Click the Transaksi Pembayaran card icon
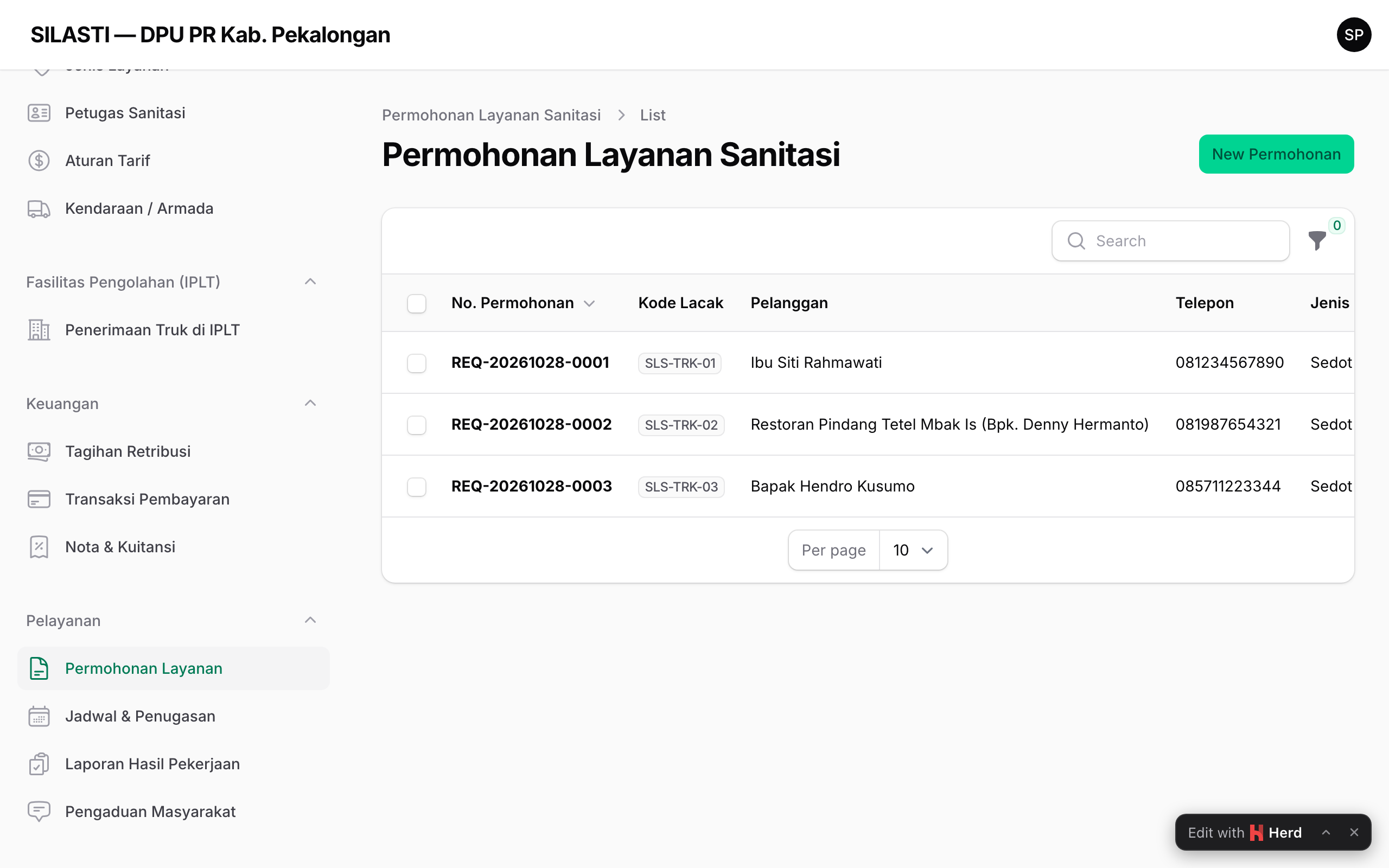The width and height of the screenshot is (1389, 868). click(x=39, y=500)
